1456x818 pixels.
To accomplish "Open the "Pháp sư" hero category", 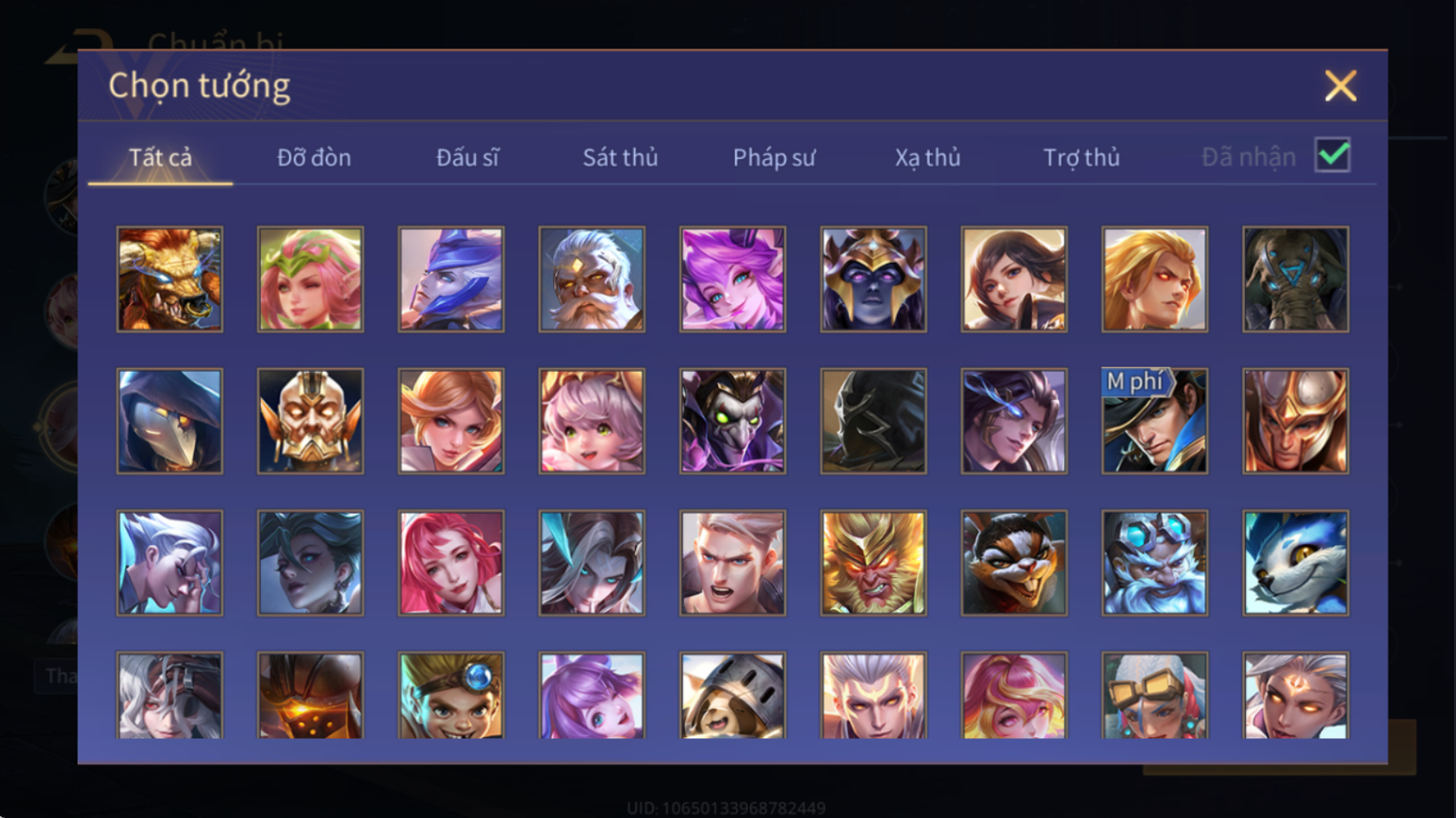I will pyautogui.click(x=774, y=157).
